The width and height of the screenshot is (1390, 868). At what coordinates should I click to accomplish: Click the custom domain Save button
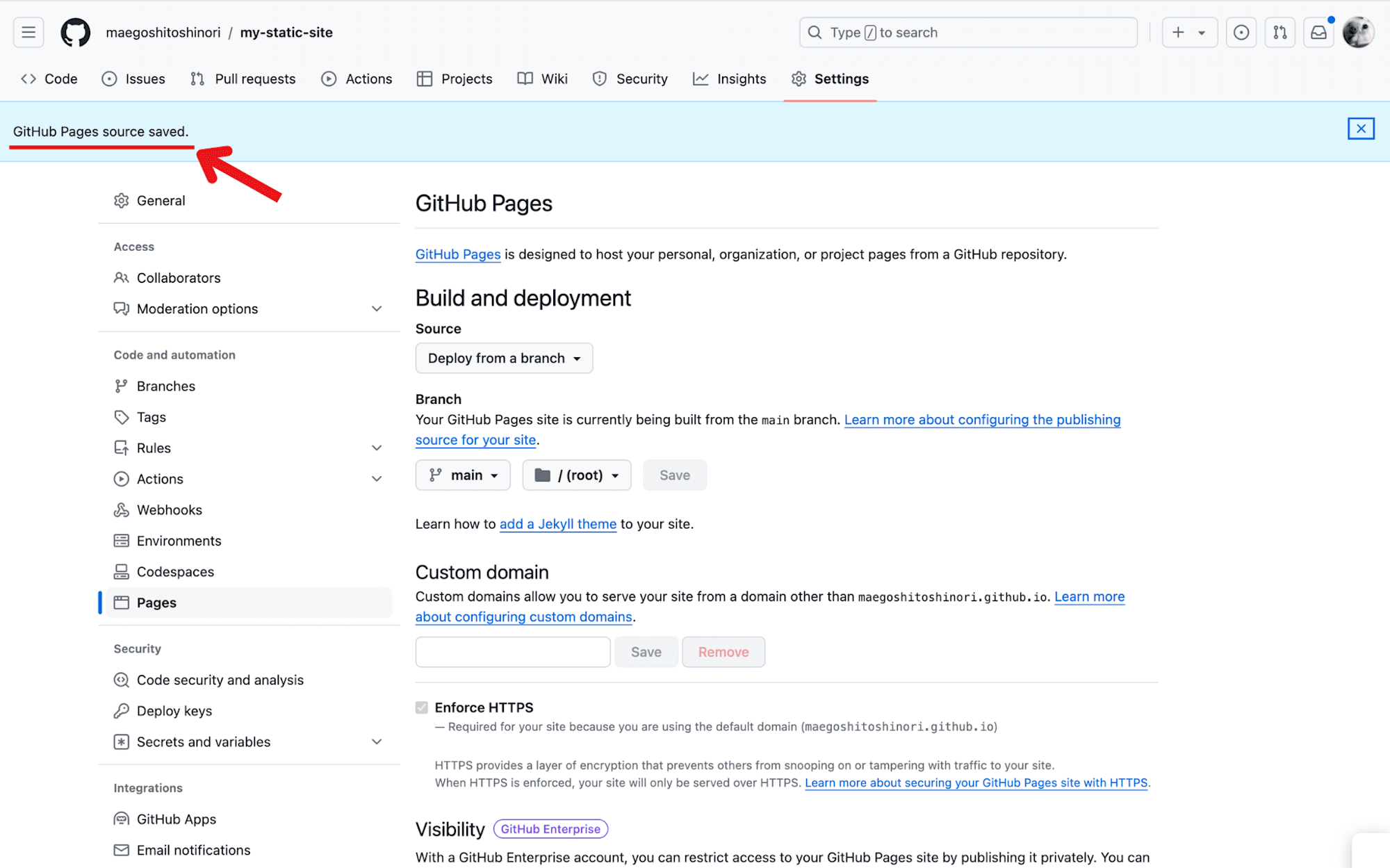tap(646, 652)
